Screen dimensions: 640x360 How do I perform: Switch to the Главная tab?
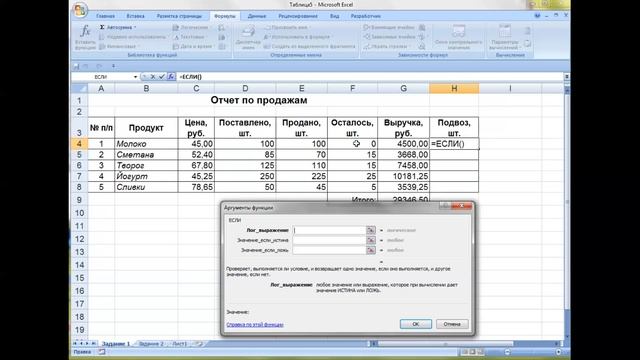[x=105, y=16]
